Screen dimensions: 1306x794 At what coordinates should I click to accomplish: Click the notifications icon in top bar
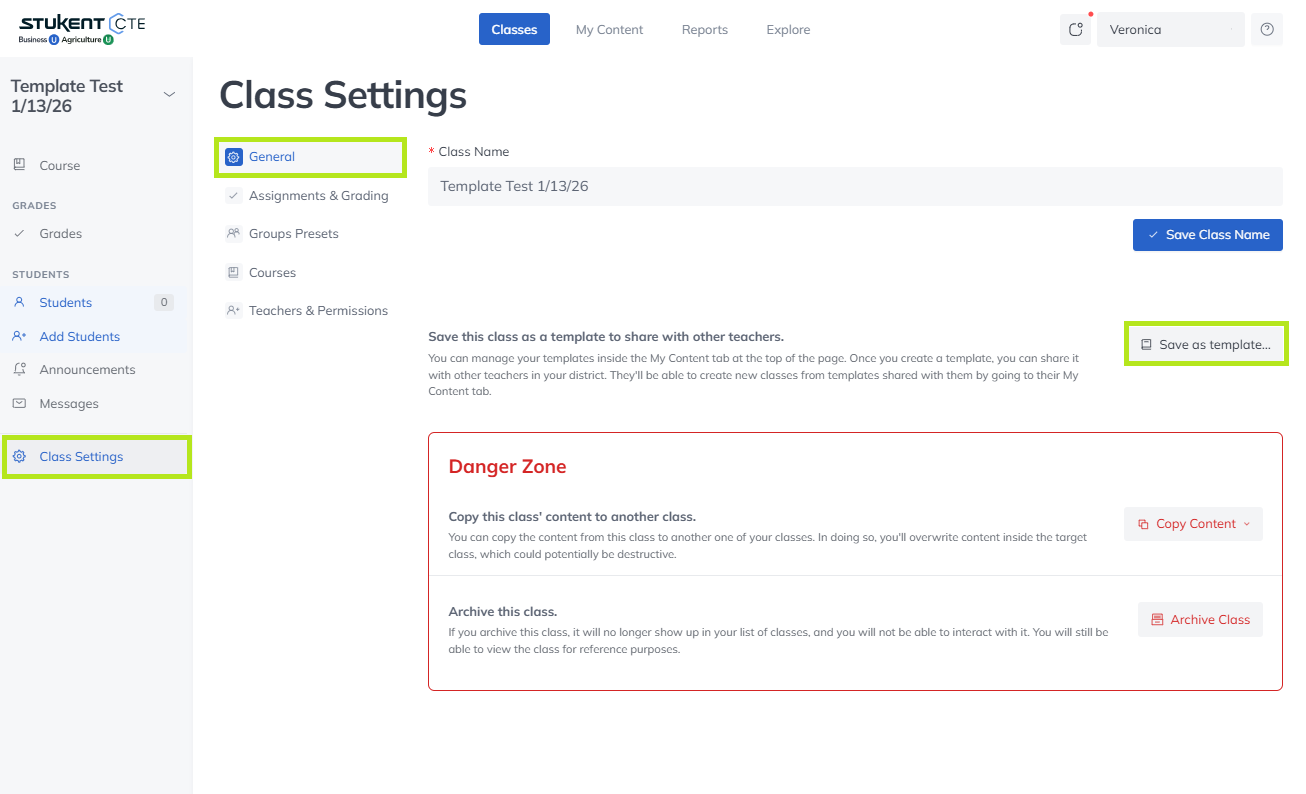[1075, 30]
